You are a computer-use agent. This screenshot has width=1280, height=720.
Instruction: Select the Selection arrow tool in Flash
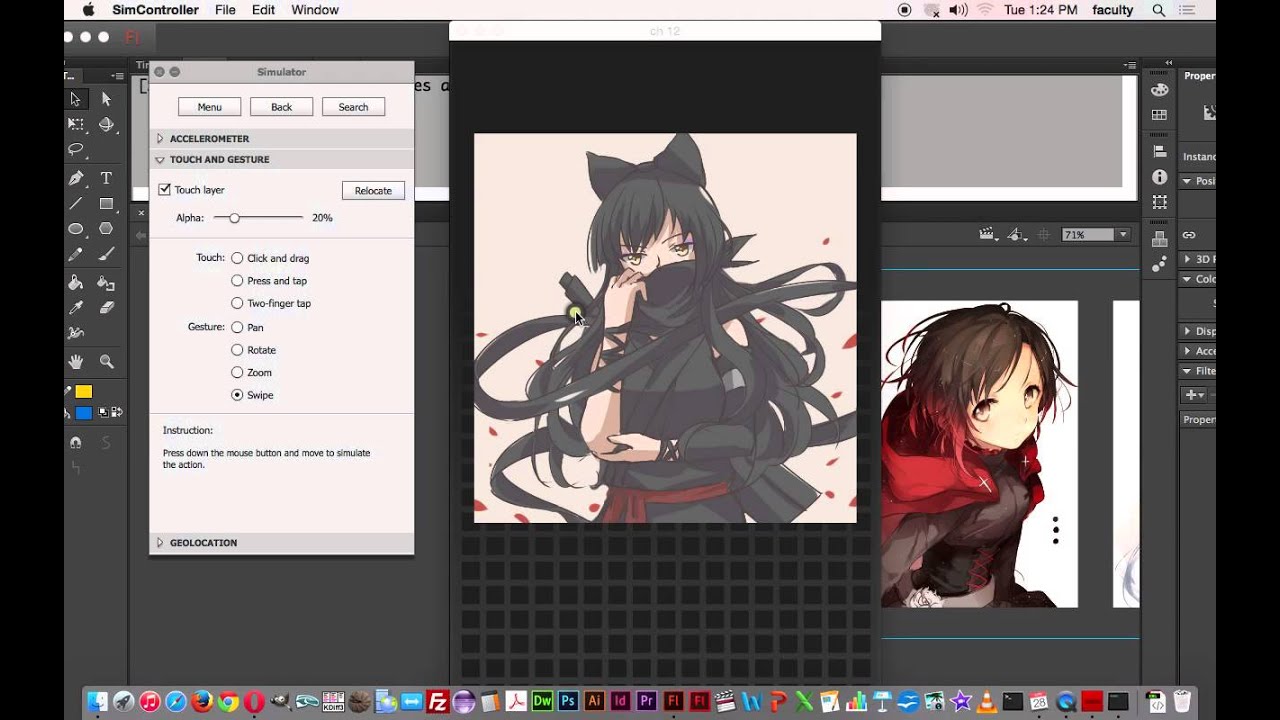[75, 99]
